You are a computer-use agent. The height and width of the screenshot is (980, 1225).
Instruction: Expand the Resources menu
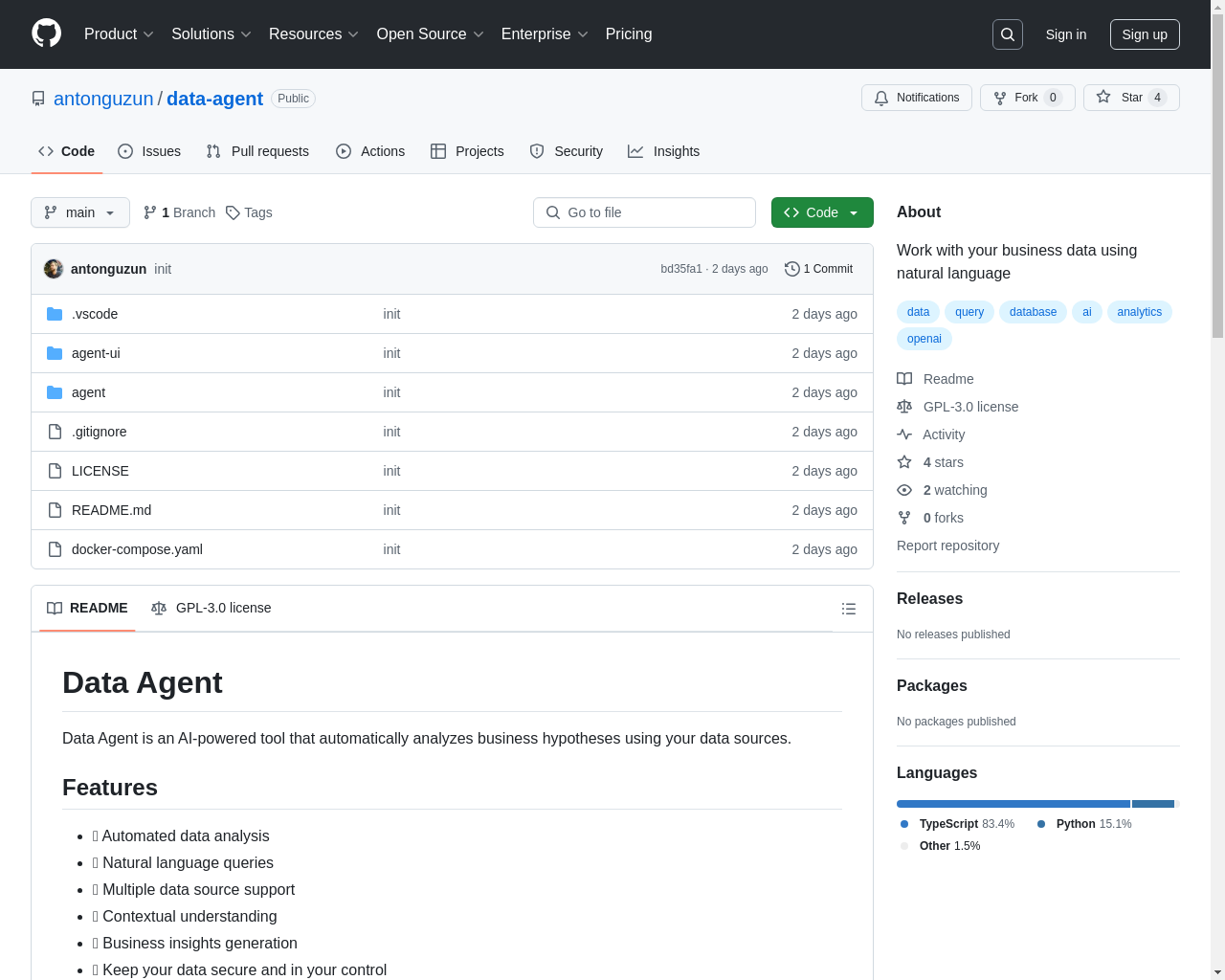click(x=314, y=34)
